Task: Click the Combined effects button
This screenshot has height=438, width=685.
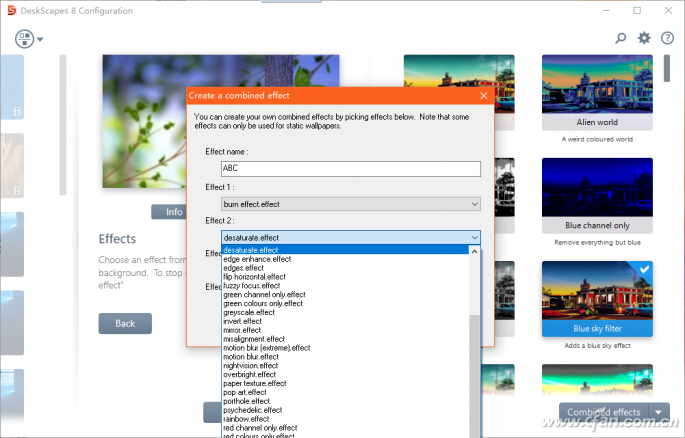Action: 604,412
